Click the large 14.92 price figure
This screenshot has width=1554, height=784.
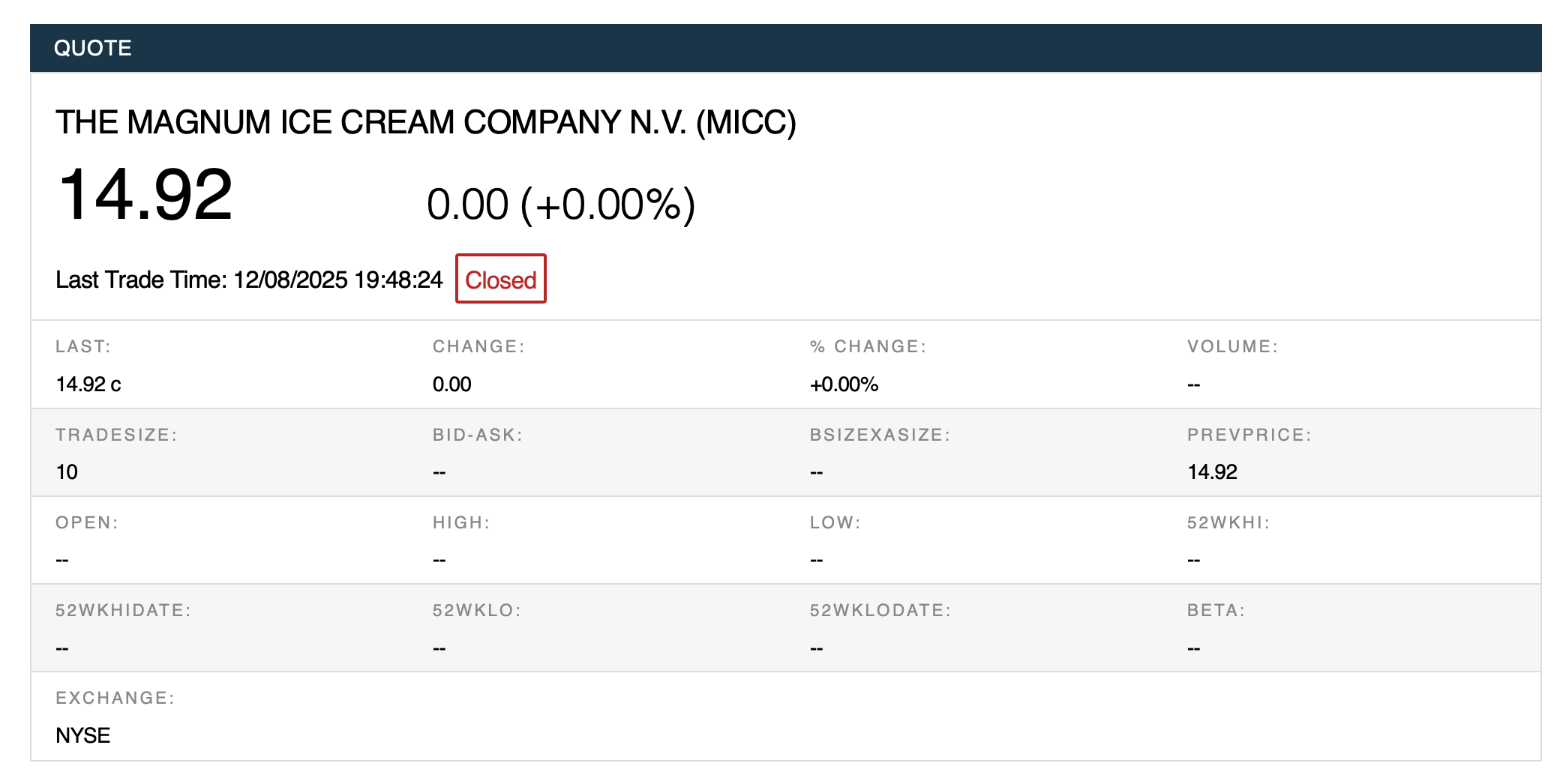click(x=145, y=195)
